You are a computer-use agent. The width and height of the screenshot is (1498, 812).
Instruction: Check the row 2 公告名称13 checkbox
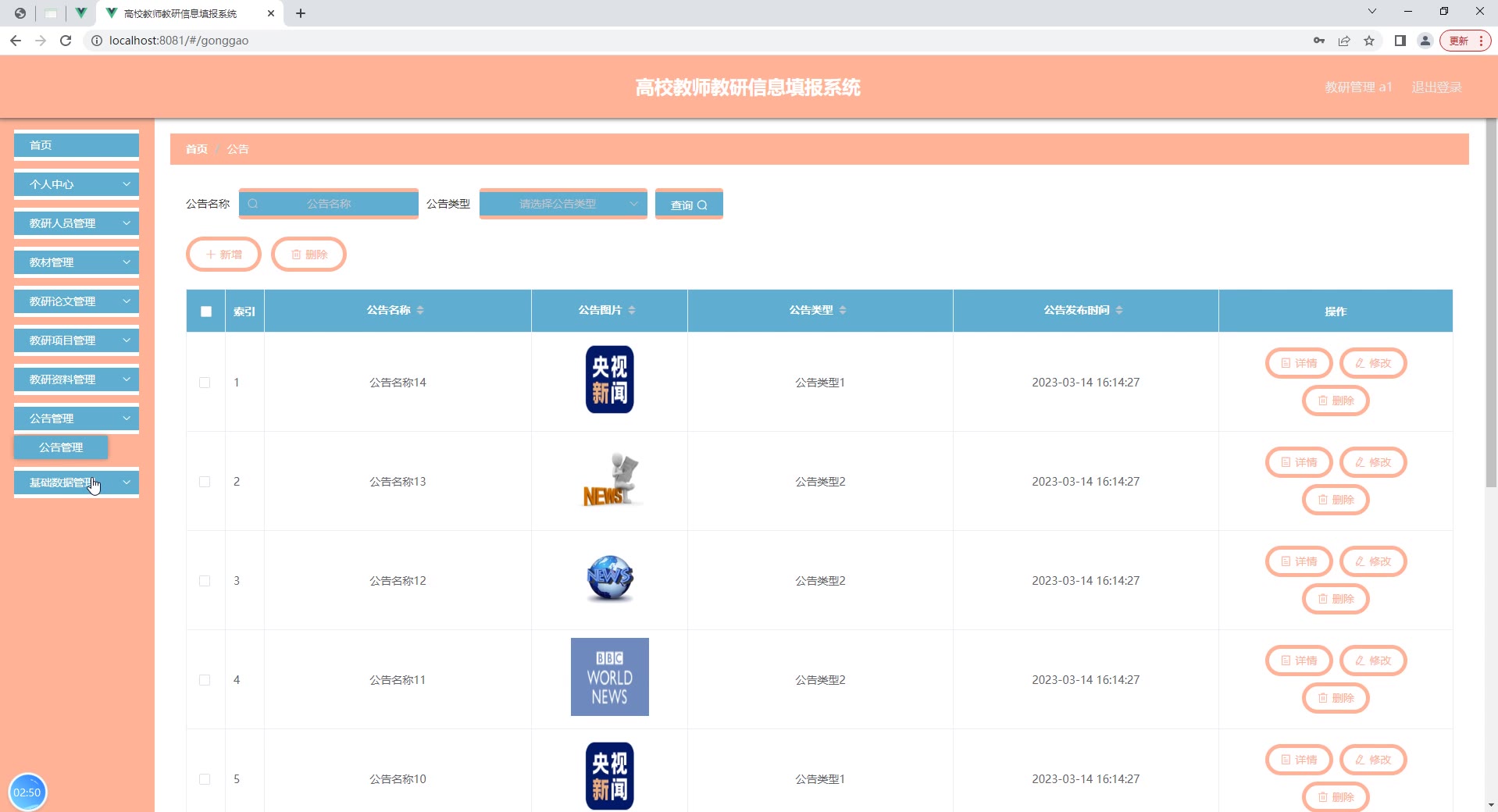point(205,482)
